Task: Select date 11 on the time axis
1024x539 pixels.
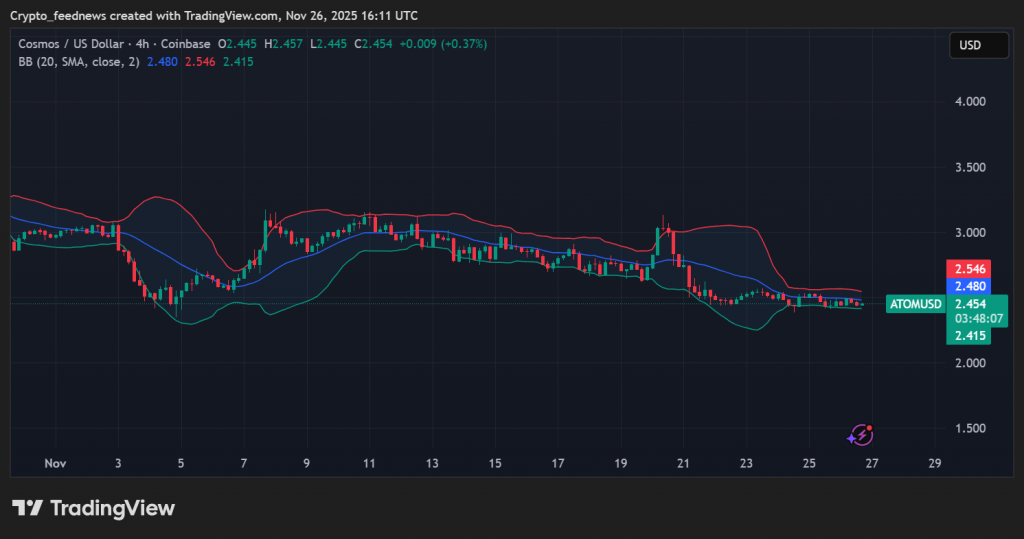Action: 370,464
